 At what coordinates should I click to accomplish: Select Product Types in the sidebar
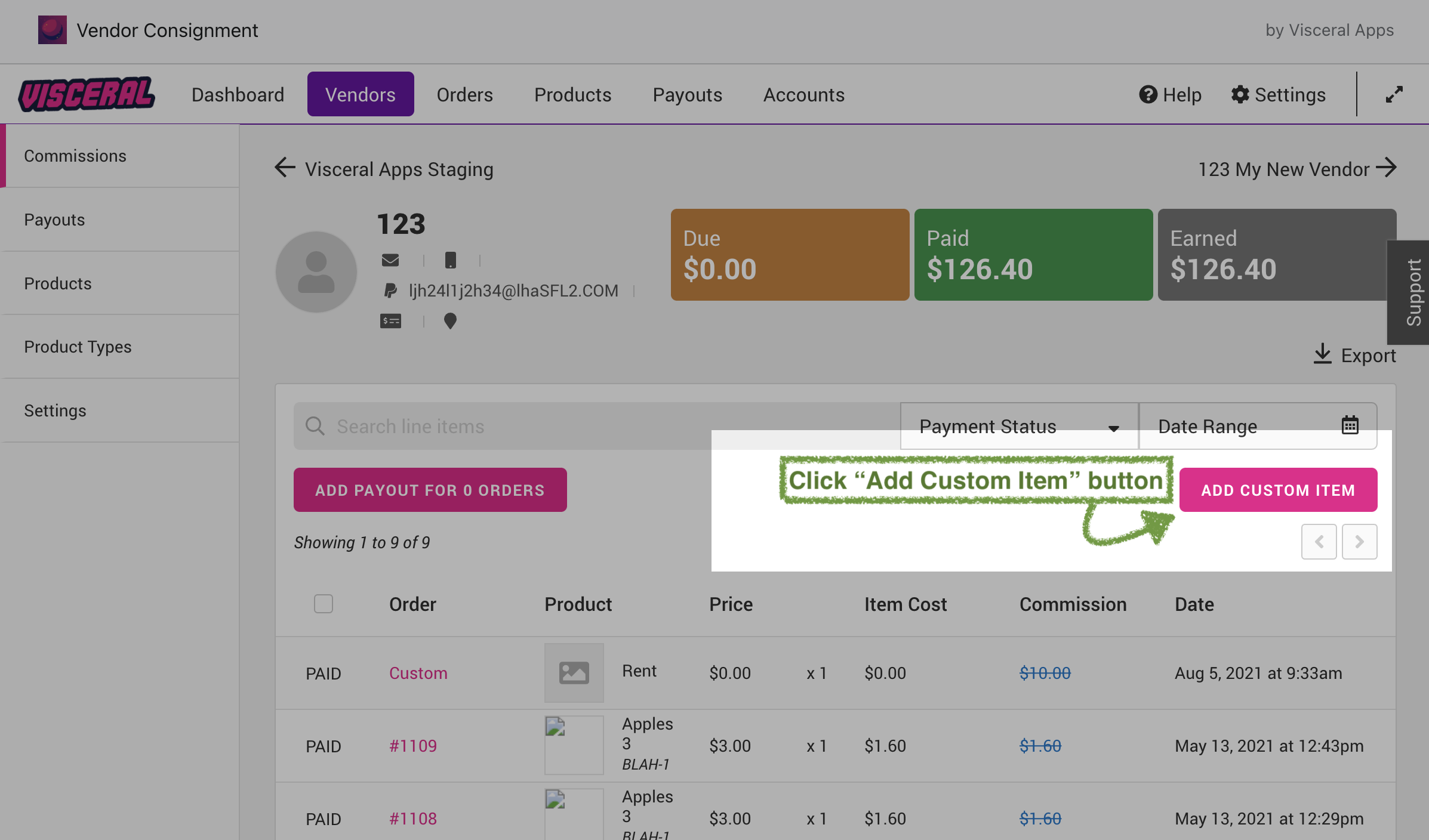tap(78, 347)
